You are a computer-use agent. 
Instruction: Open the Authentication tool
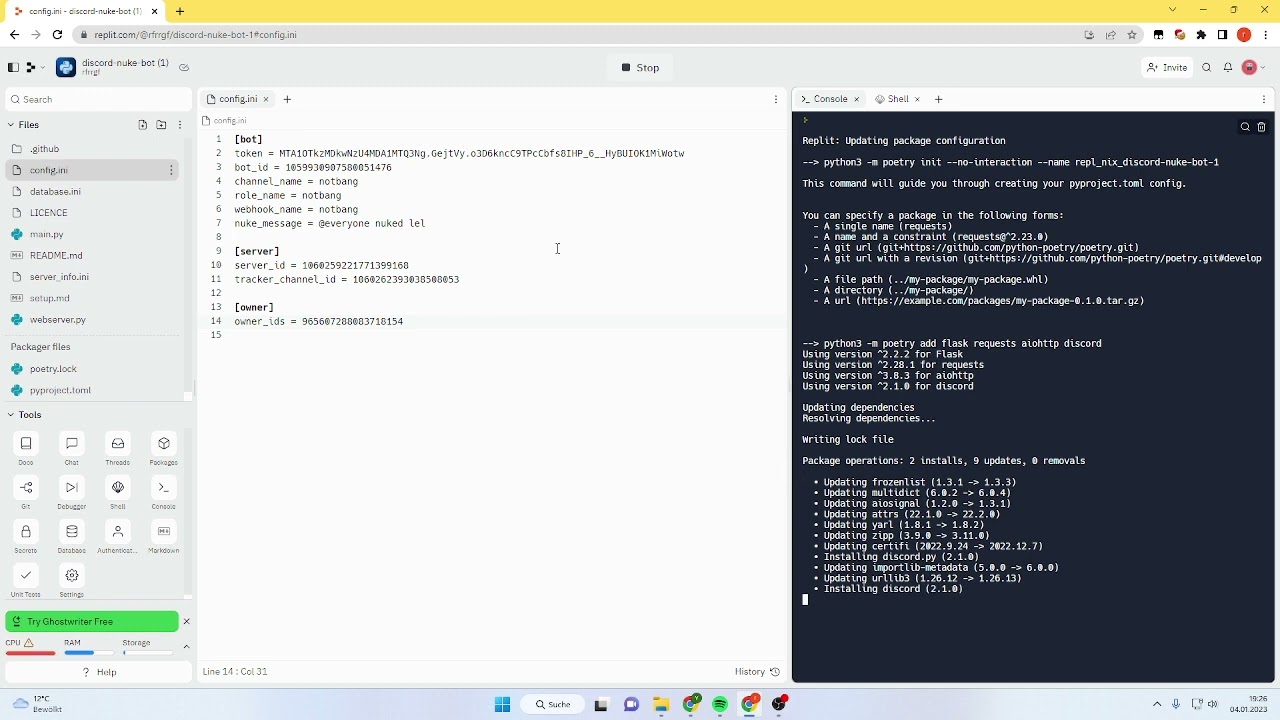point(118,538)
